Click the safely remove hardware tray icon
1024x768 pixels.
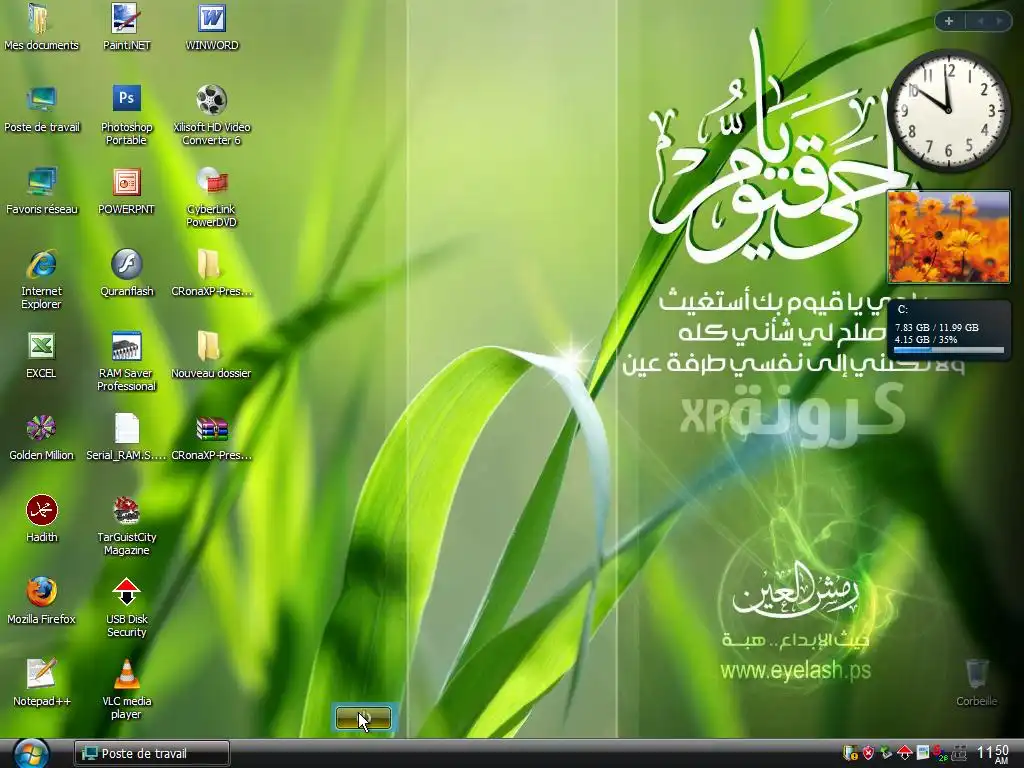886,753
